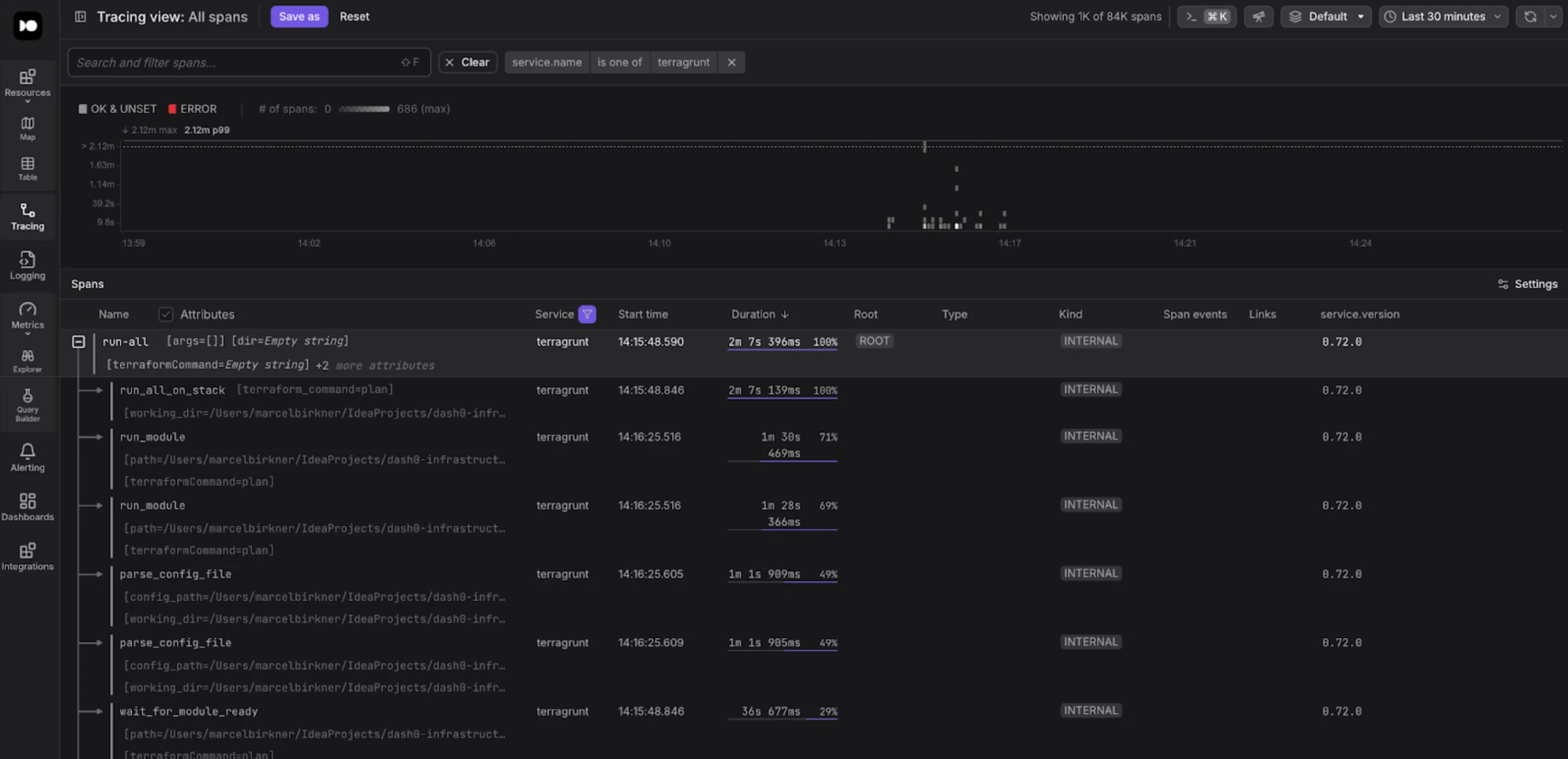Open the Query Builder
This screenshot has width=1568, height=759.
coord(27,405)
